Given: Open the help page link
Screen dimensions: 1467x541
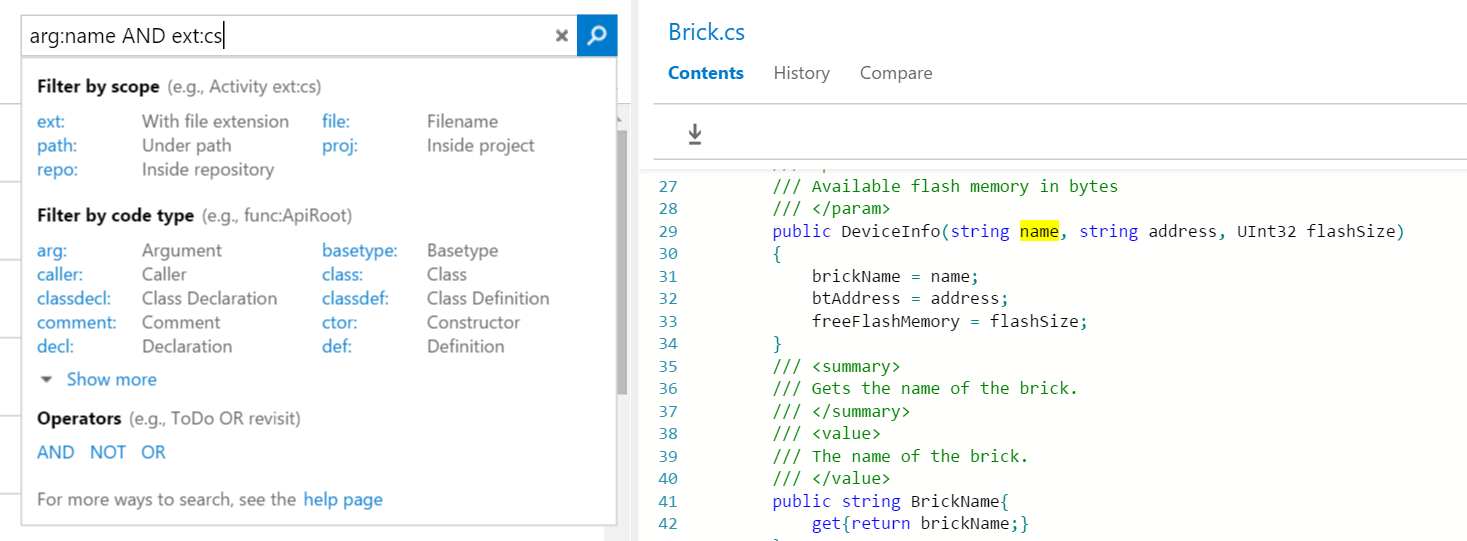Looking at the screenshot, I should tap(342, 499).
